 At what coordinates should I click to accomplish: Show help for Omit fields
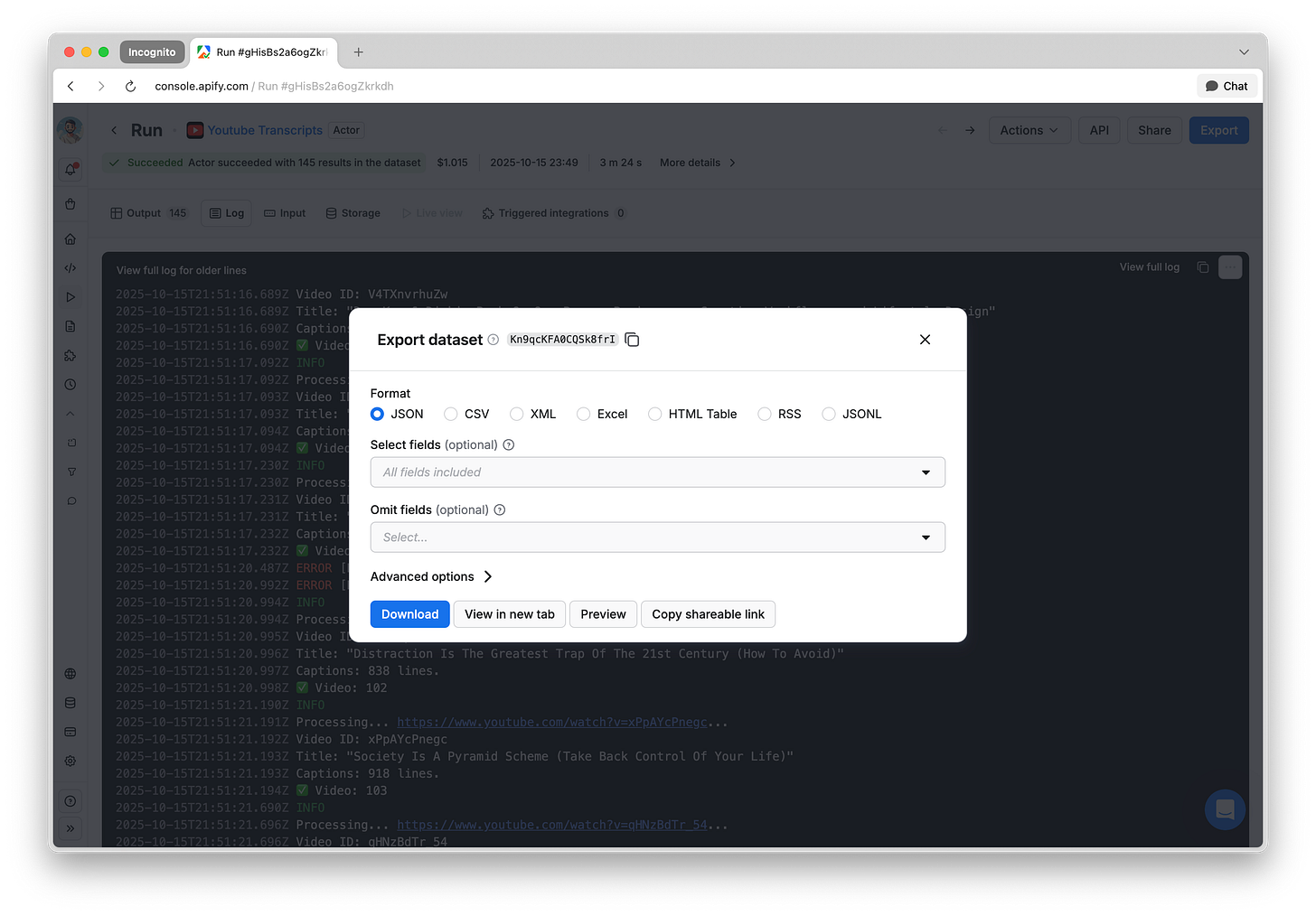(x=500, y=509)
